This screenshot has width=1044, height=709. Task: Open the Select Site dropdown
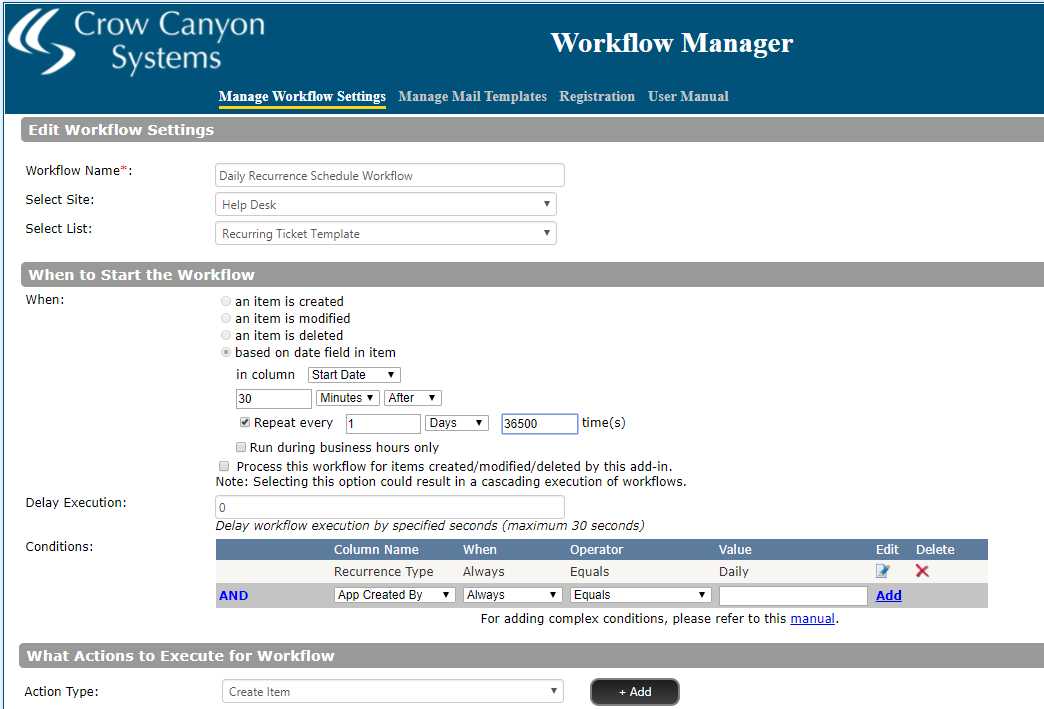(x=386, y=204)
